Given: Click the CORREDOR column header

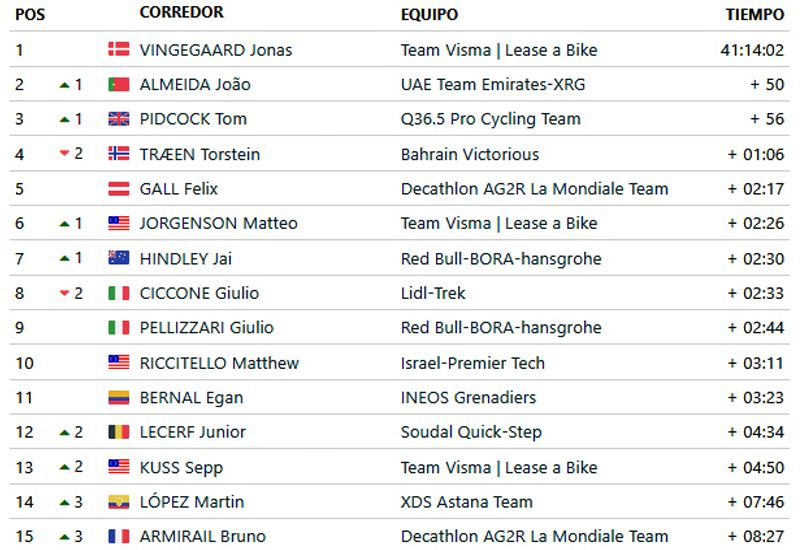Looking at the screenshot, I should [182, 12].
